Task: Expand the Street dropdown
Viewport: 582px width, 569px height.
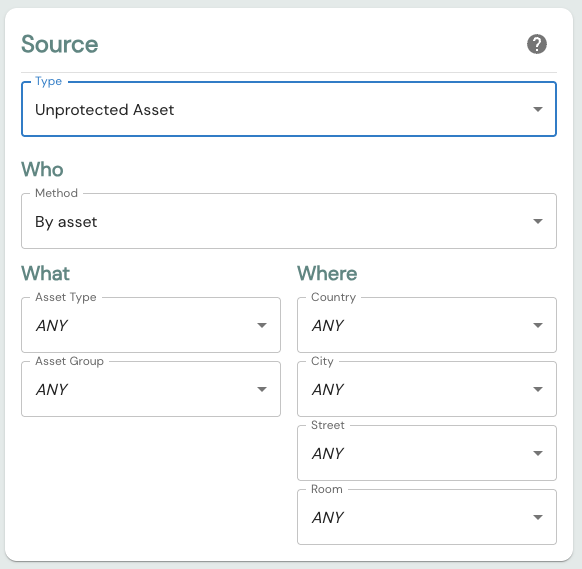Action: [x=427, y=453]
